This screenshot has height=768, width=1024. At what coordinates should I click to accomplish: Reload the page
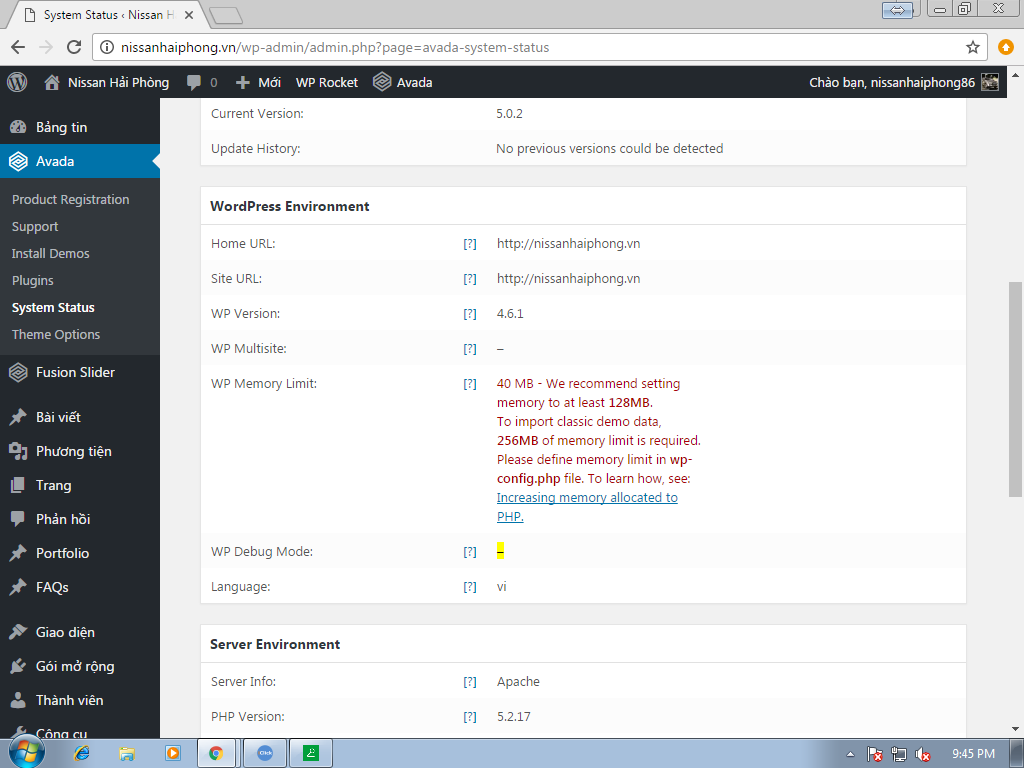coord(74,47)
